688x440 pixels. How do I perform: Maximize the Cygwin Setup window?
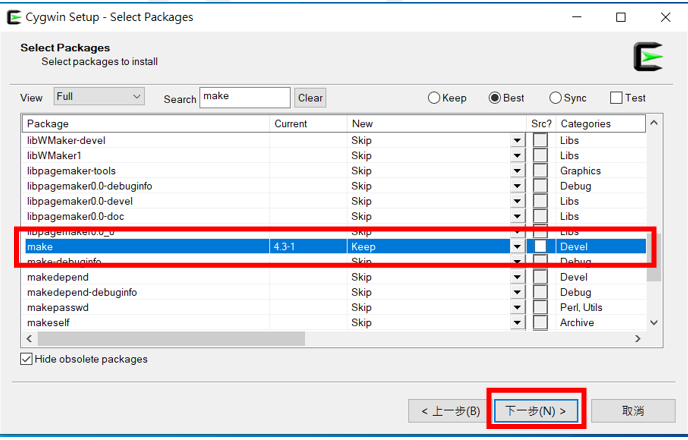[620, 17]
